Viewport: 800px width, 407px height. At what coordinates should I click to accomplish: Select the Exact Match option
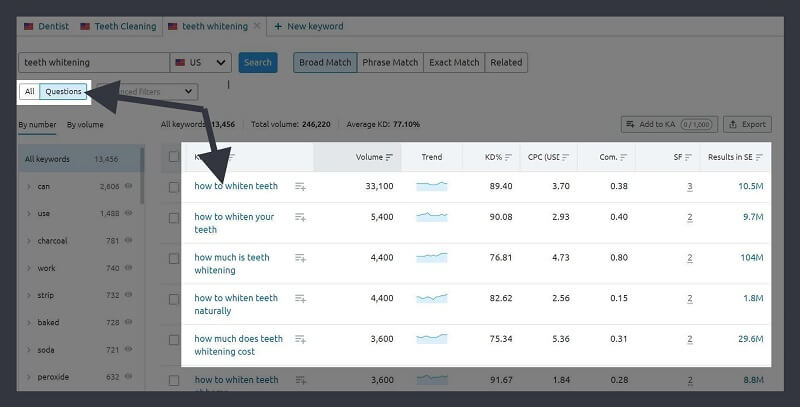(x=454, y=62)
